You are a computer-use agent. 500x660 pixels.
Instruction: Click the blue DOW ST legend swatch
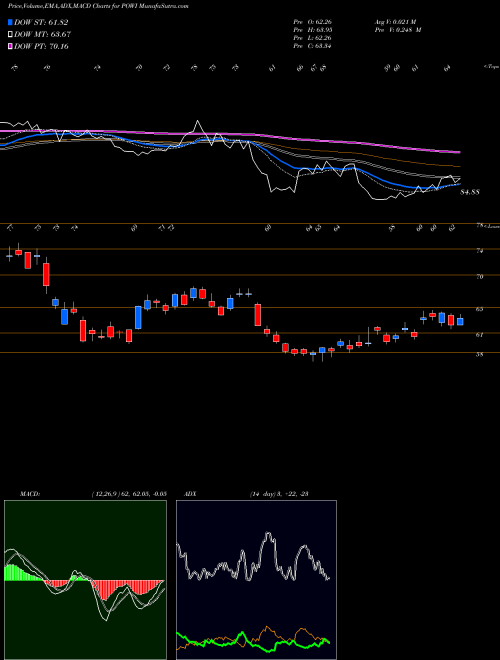[11, 22]
